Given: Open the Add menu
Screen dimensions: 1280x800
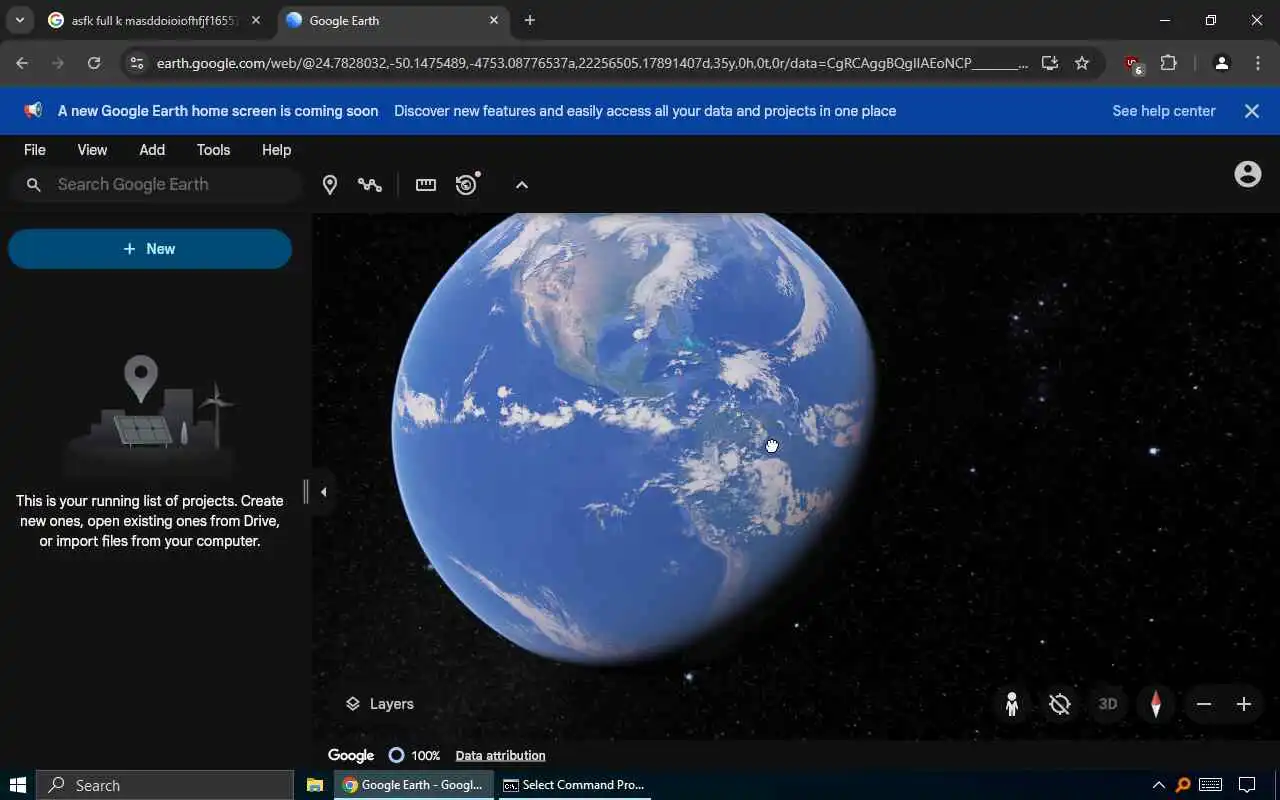Looking at the screenshot, I should coord(152,150).
